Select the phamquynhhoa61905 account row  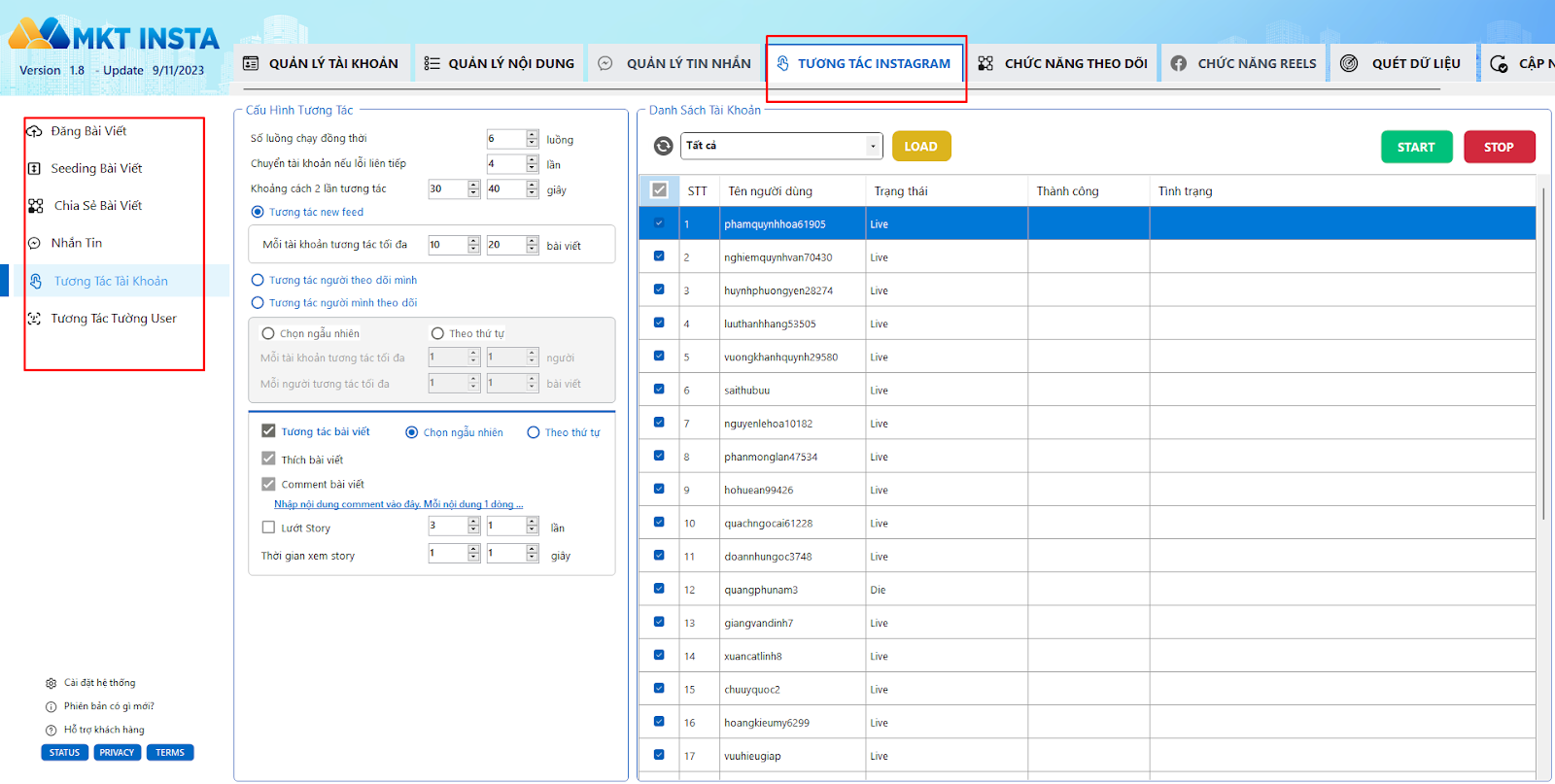pos(1087,223)
